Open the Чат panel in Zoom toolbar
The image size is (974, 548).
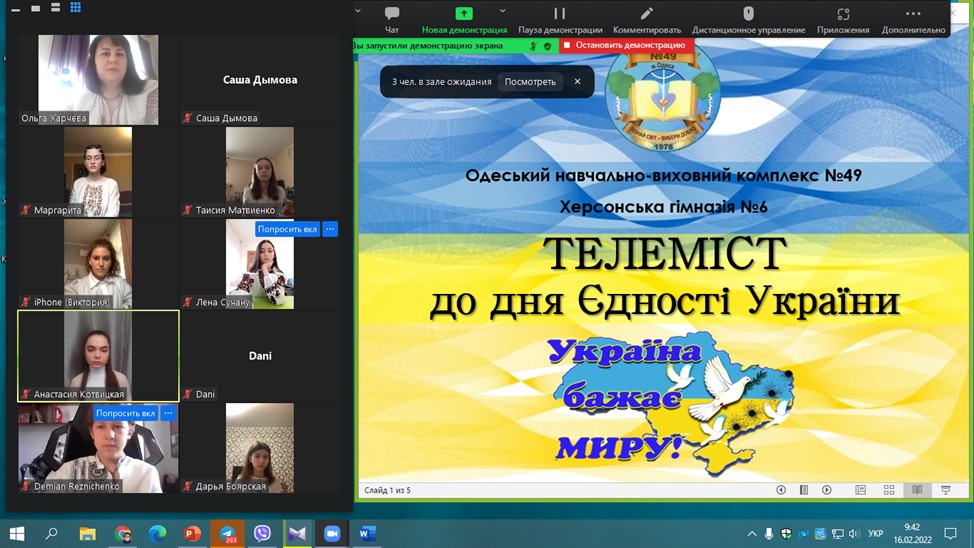point(392,18)
